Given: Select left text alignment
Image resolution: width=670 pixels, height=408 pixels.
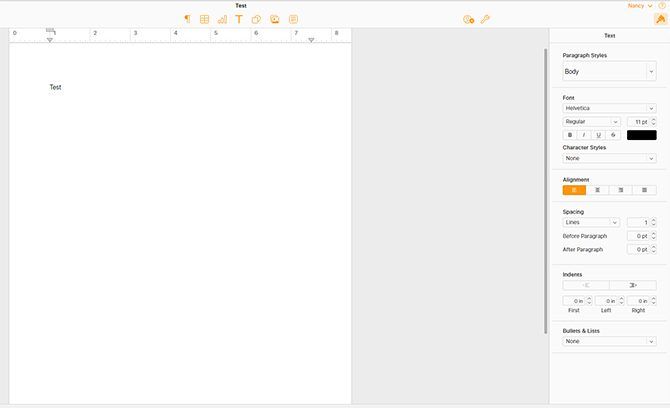Looking at the screenshot, I should pos(574,190).
